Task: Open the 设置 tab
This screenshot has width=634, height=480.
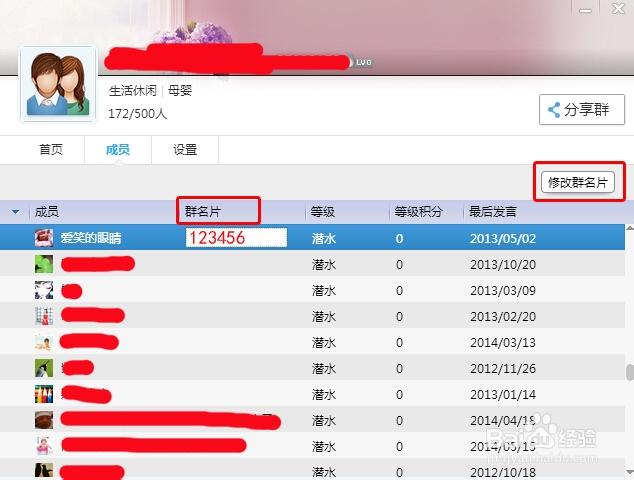Action: pos(185,150)
